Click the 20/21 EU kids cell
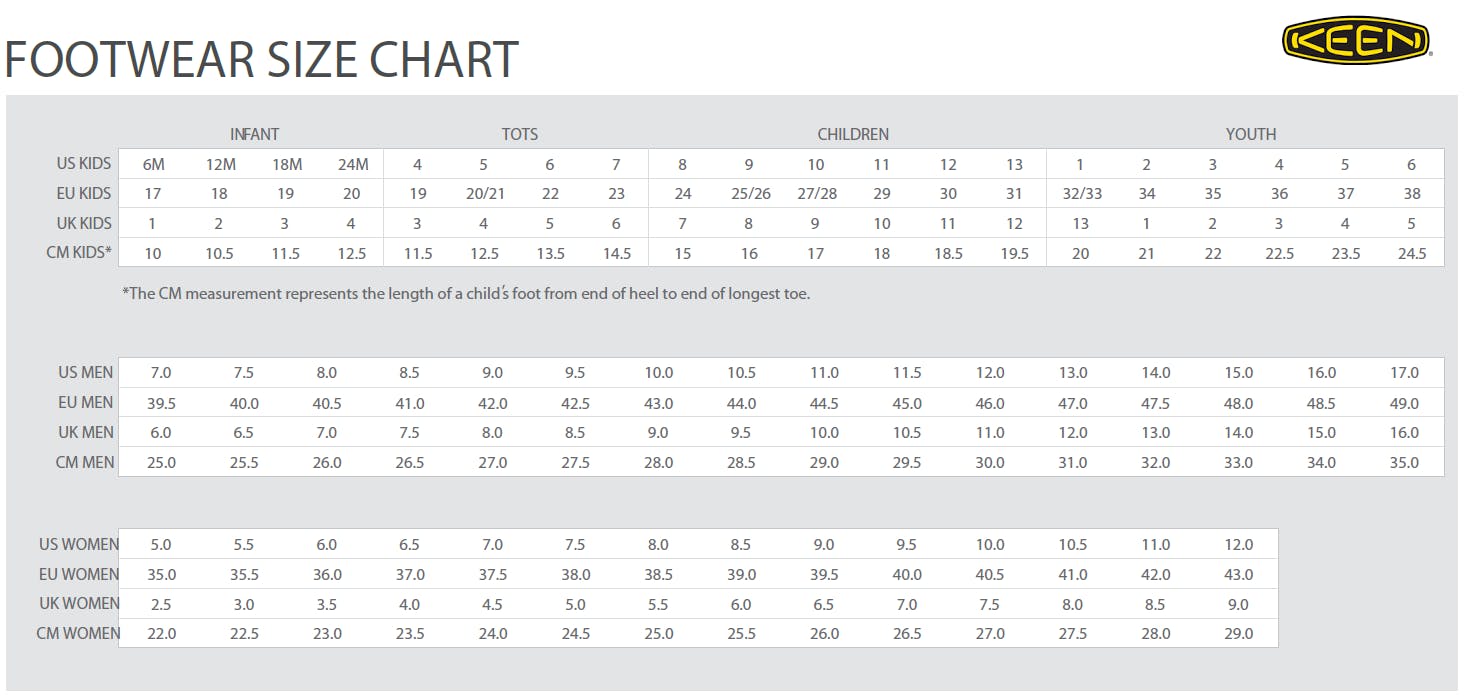The height and width of the screenshot is (697, 1465). point(484,194)
